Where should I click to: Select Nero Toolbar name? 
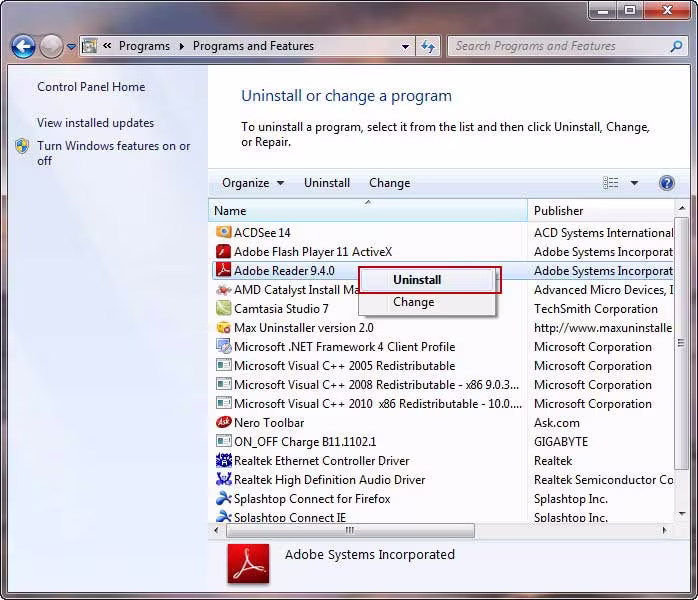click(269, 423)
